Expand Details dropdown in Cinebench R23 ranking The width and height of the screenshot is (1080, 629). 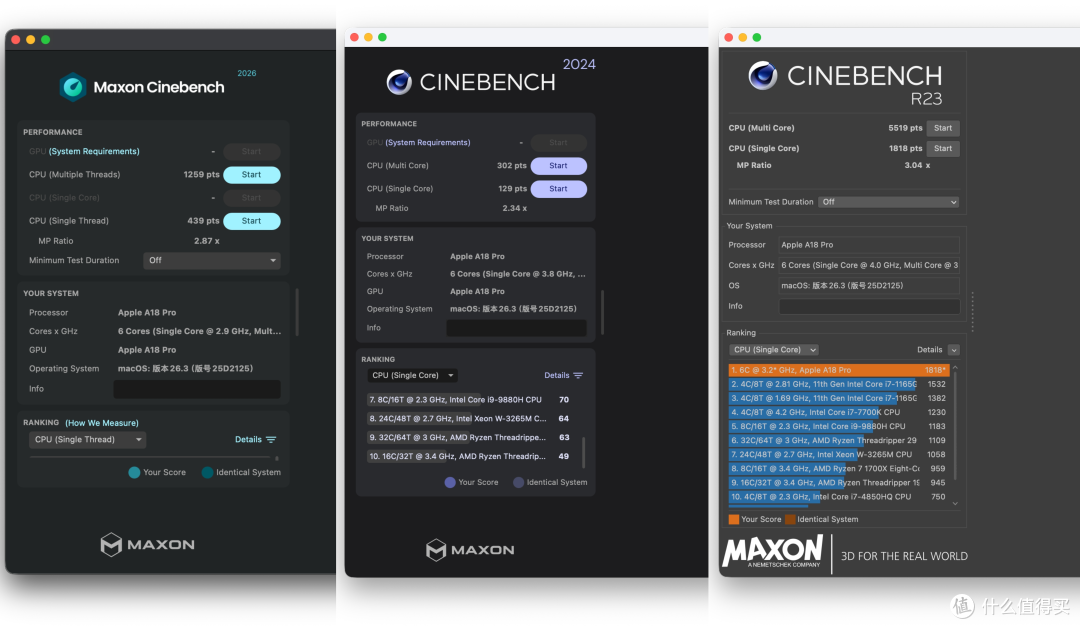(x=954, y=350)
